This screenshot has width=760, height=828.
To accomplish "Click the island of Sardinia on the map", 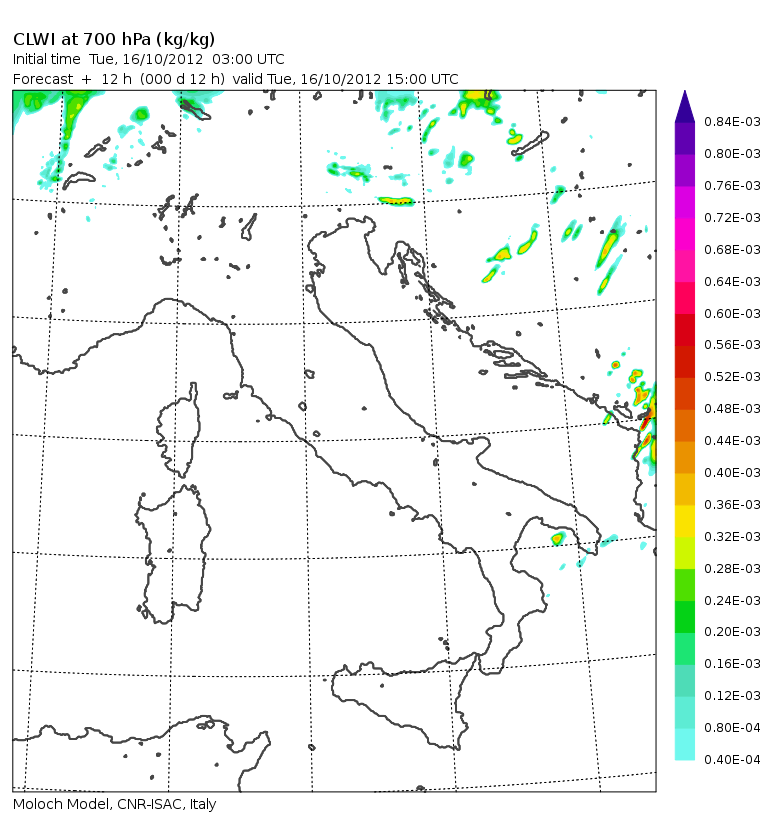I will click(x=174, y=554).
